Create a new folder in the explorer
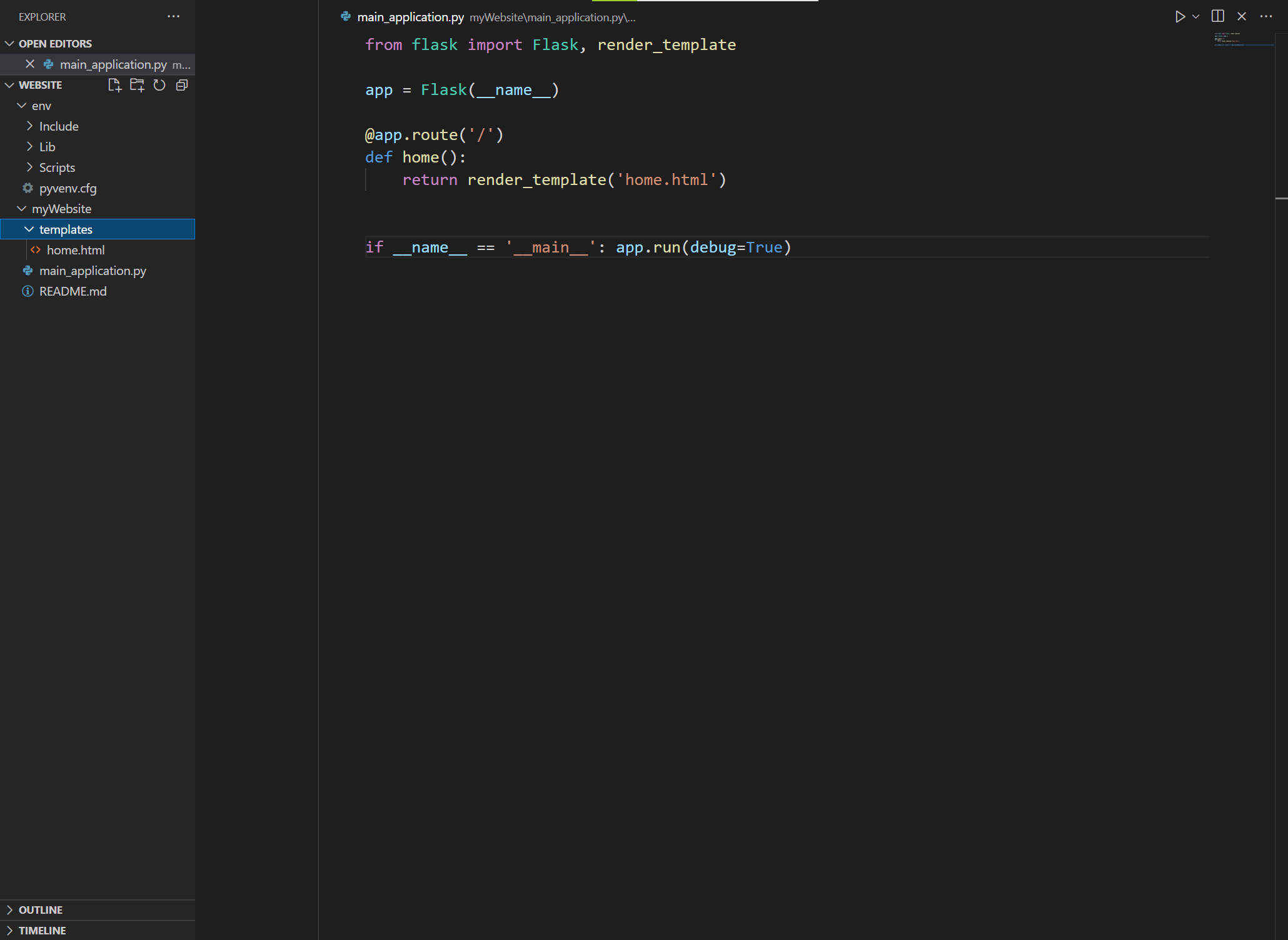Screen dimensions: 1288x940 pyautogui.click(x=137, y=85)
